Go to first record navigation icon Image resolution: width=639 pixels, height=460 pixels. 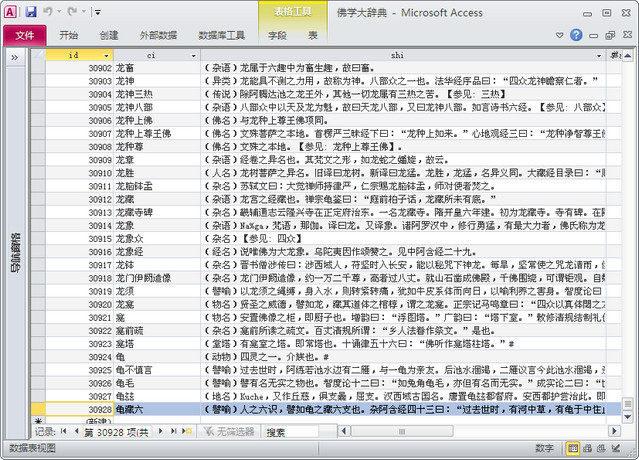point(63,431)
